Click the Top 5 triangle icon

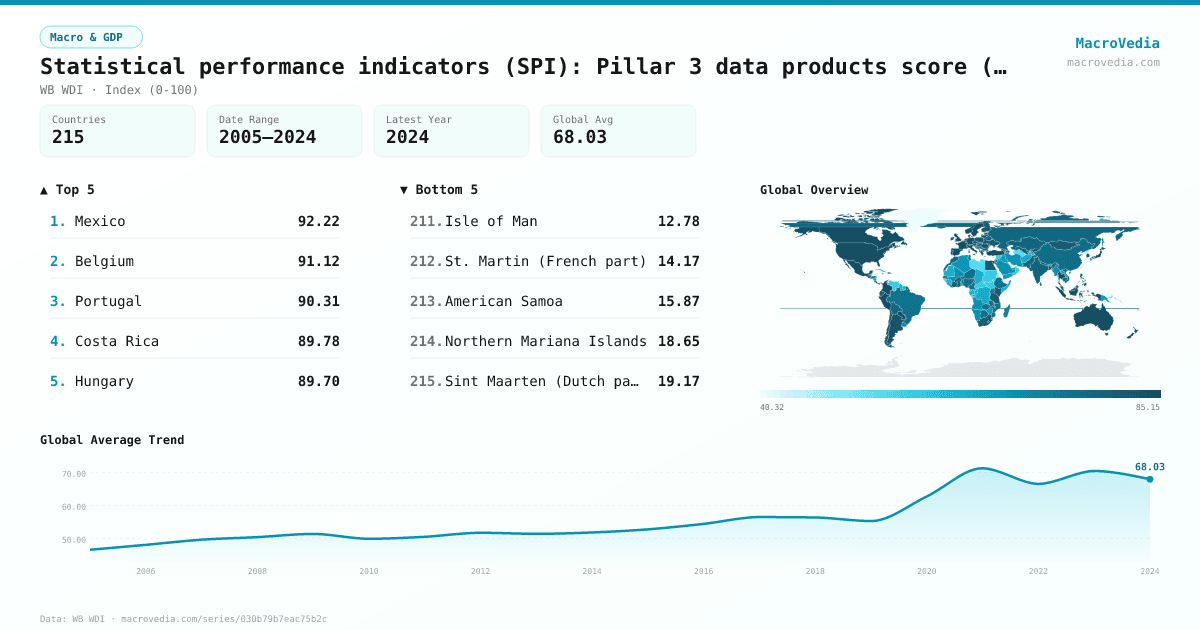(x=43, y=189)
